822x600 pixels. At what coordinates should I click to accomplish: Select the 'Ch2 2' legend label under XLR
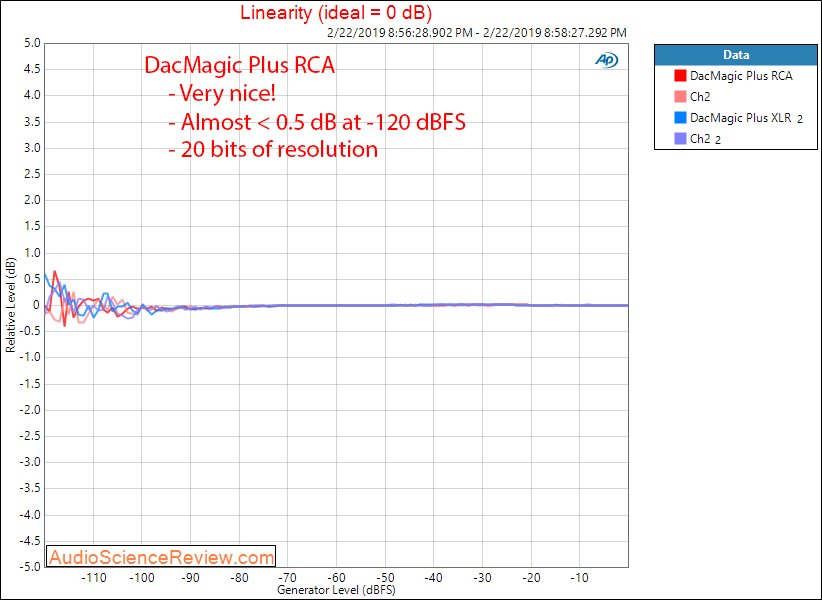click(x=705, y=139)
